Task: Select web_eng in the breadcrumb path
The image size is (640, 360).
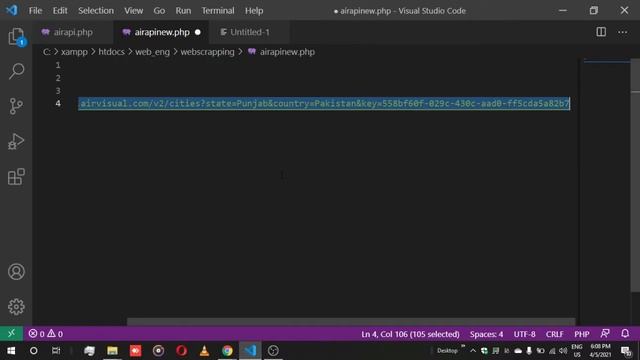Action: pos(152,52)
